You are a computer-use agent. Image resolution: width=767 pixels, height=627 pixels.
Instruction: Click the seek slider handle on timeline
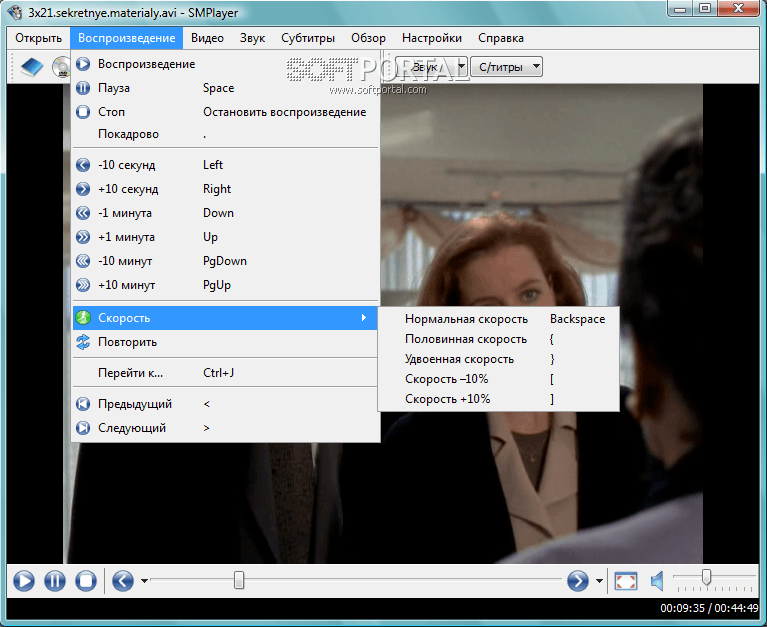[239, 580]
